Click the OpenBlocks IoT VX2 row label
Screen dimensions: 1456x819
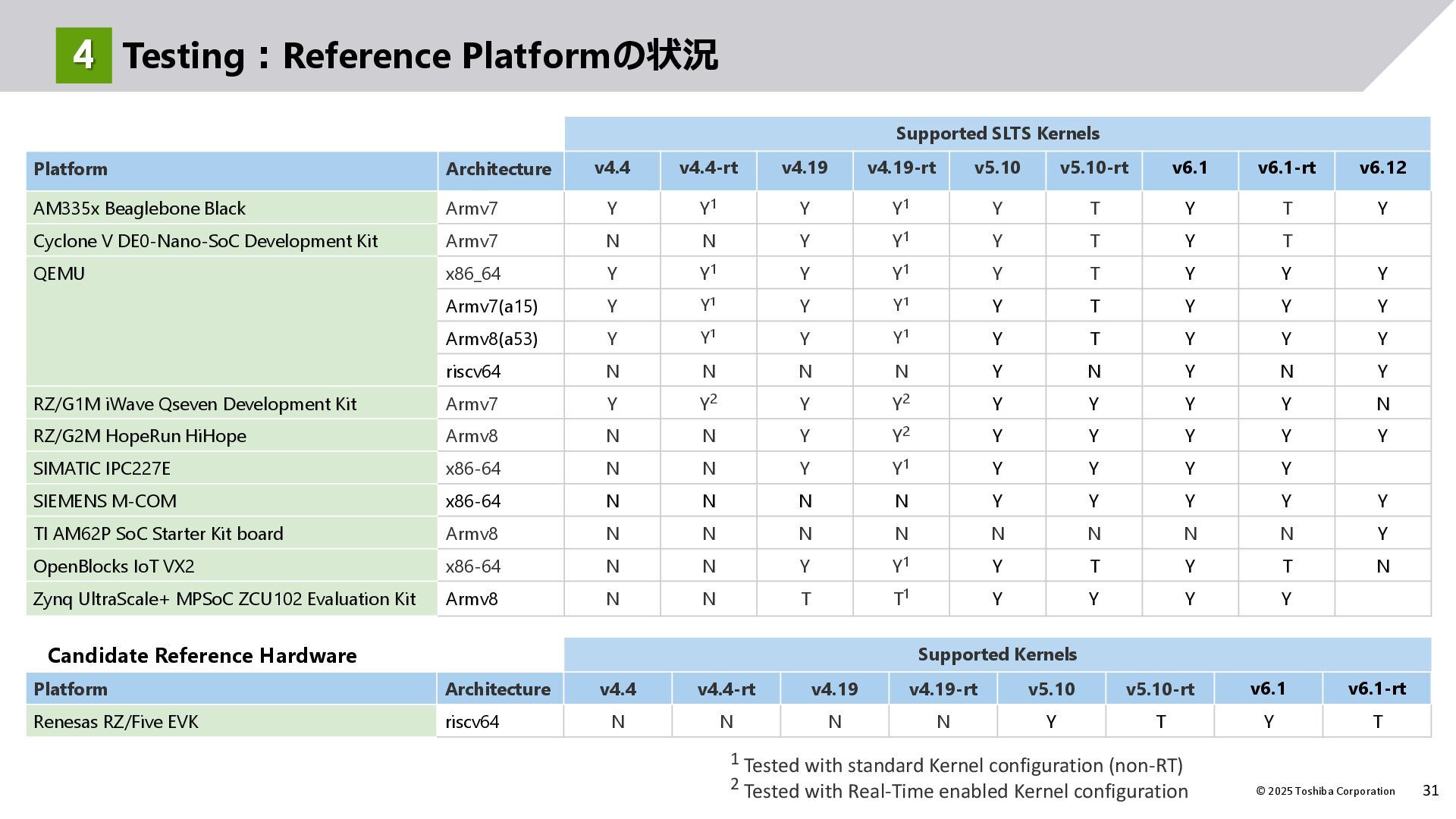pos(114,566)
